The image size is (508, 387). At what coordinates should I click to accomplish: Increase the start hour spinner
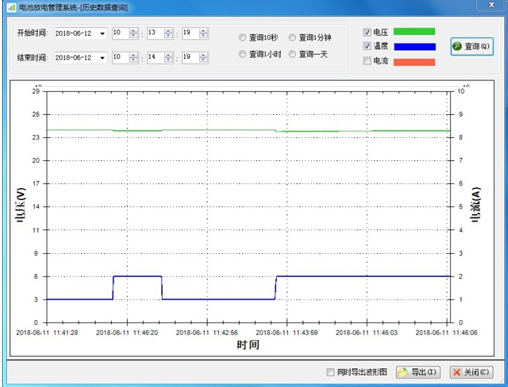tap(134, 31)
